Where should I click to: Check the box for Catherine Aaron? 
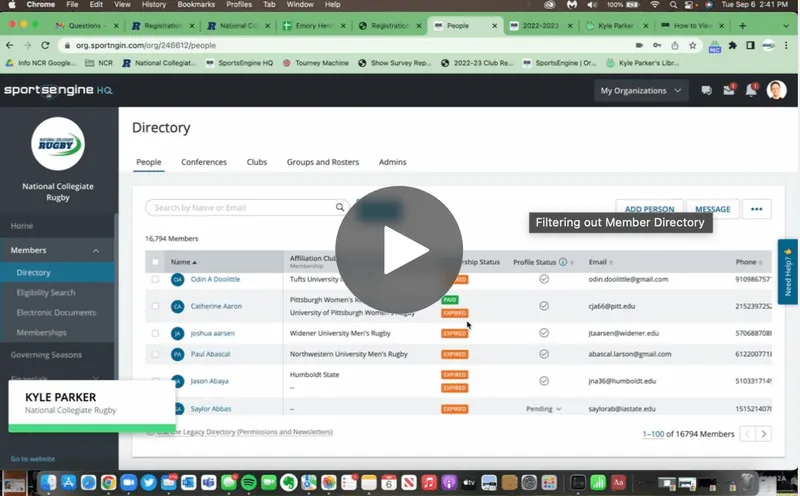[x=155, y=306]
